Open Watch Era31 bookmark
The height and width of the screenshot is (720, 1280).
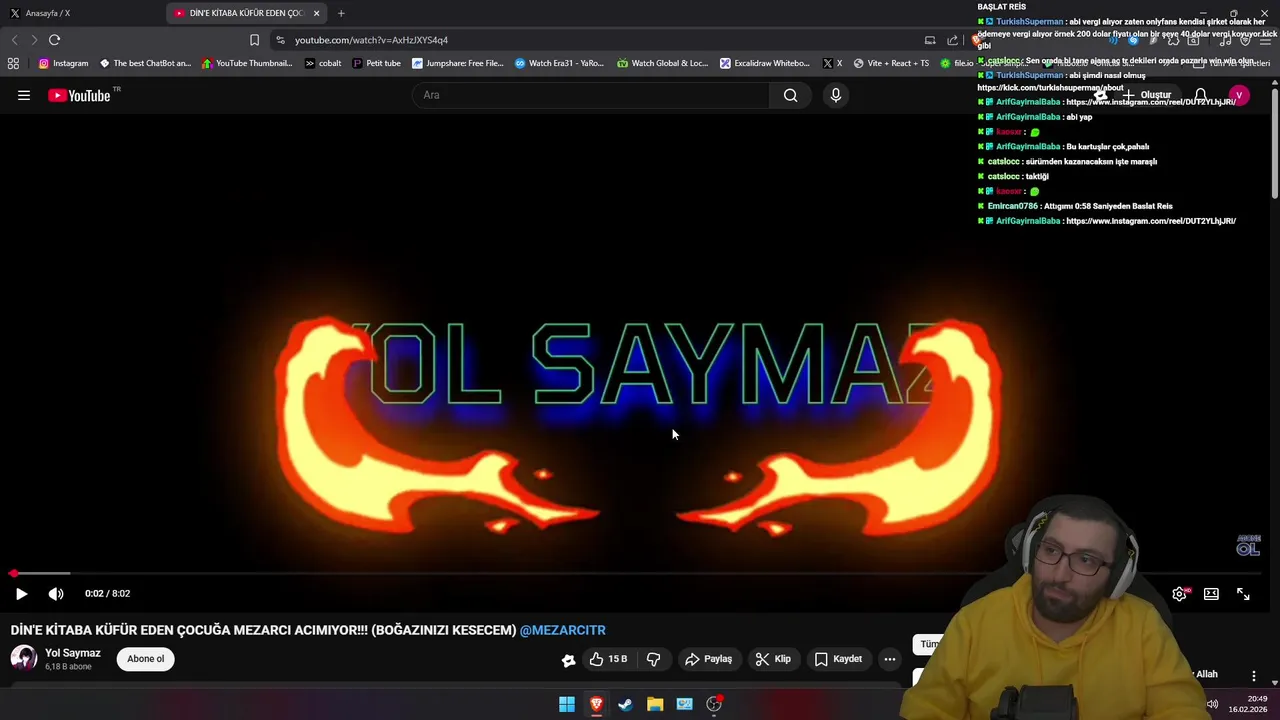coord(559,63)
